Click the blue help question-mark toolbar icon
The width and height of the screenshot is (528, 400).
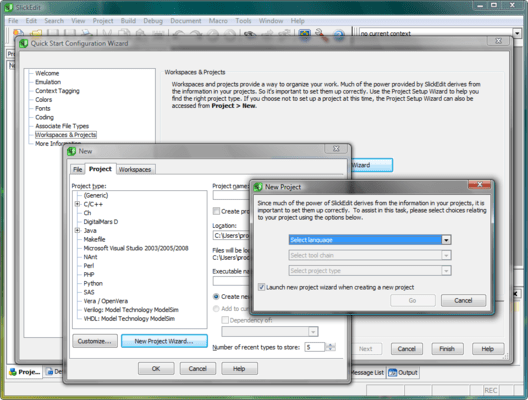(x=339, y=34)
